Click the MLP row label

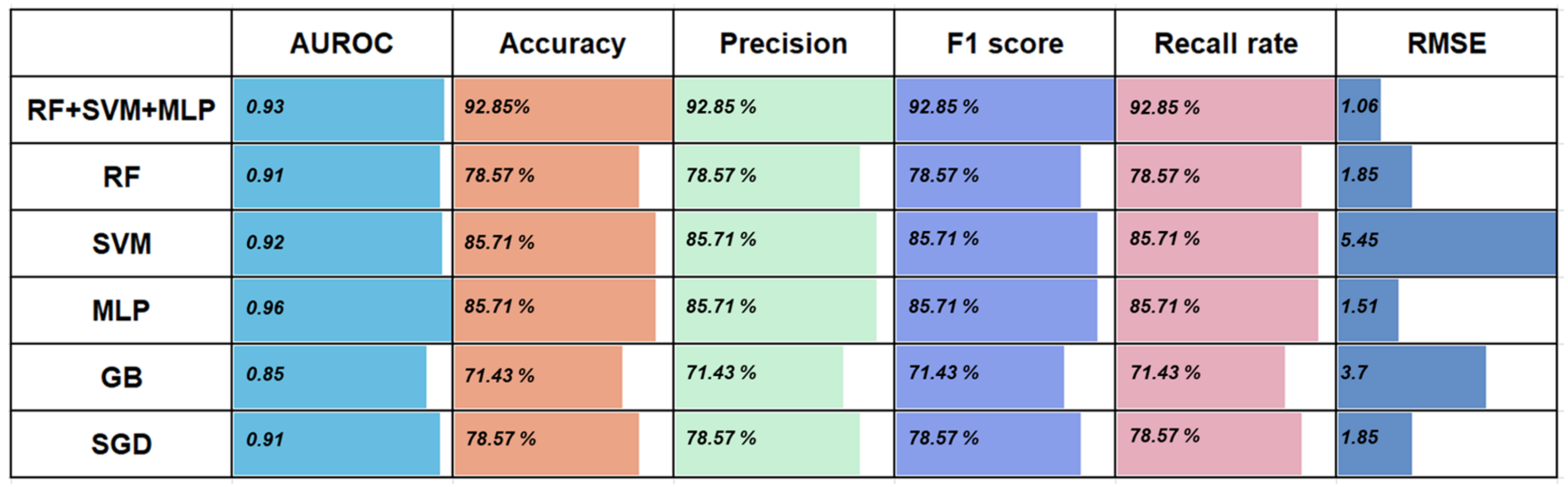(x=121, y=310)
